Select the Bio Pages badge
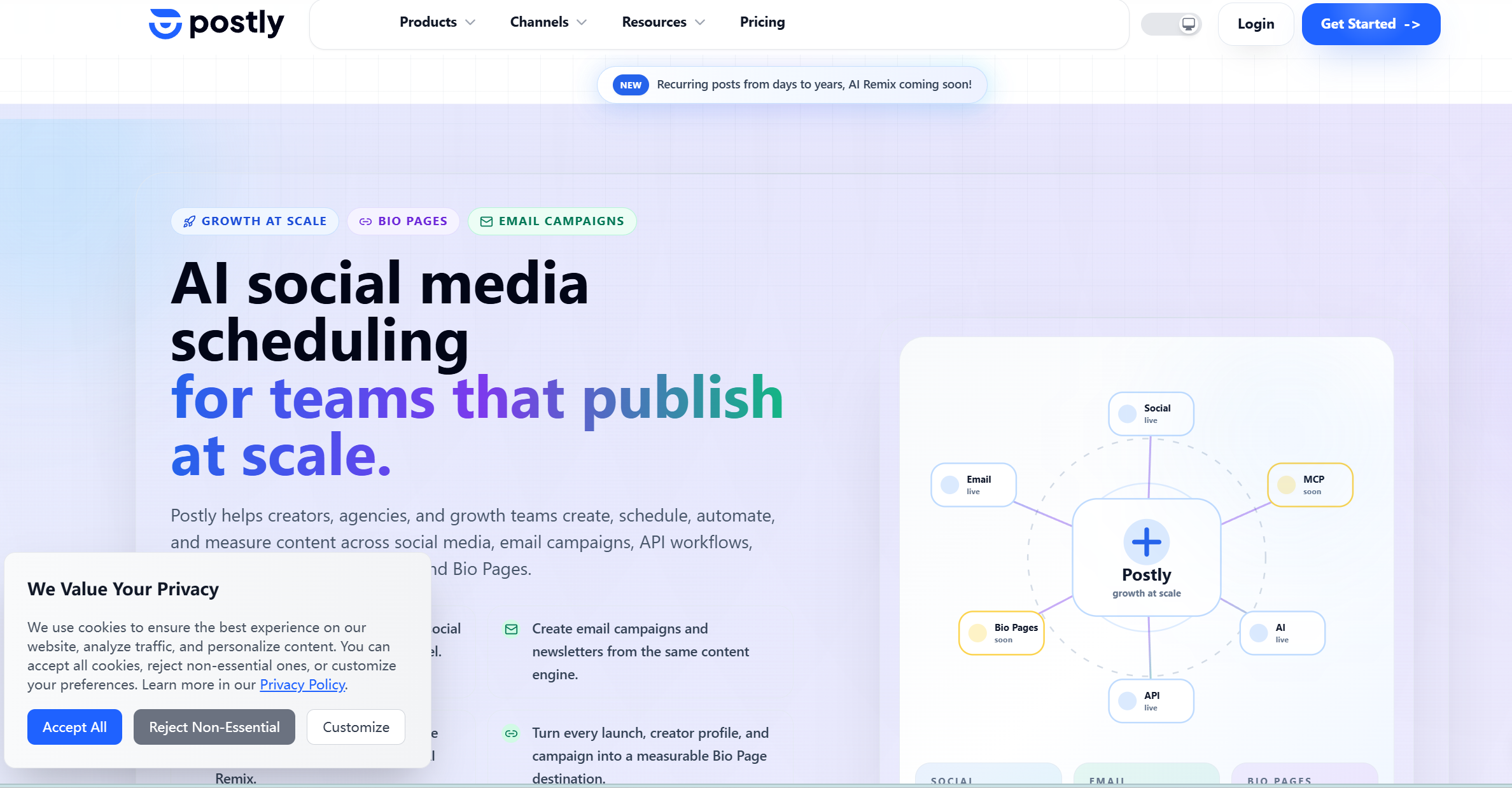Viewport: 1512px width, 788px height. [x=403, y=221]
